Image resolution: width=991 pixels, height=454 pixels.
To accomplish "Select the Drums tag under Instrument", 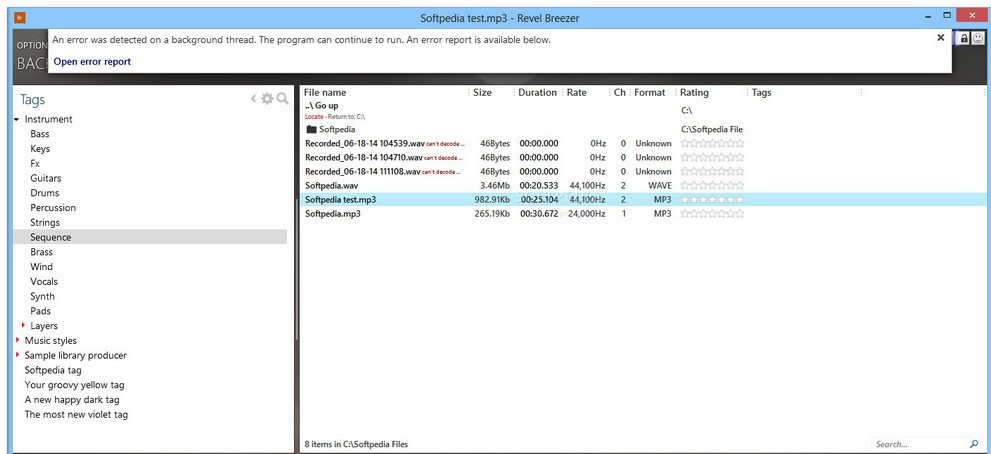I will (x=44, y=193).
